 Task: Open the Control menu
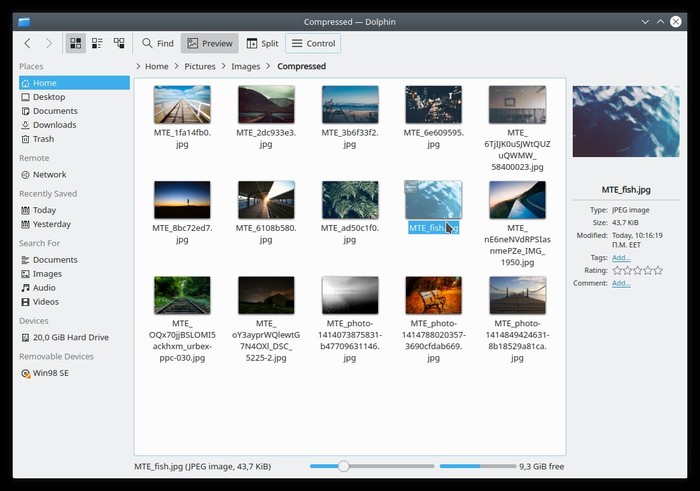pos(313,43)
